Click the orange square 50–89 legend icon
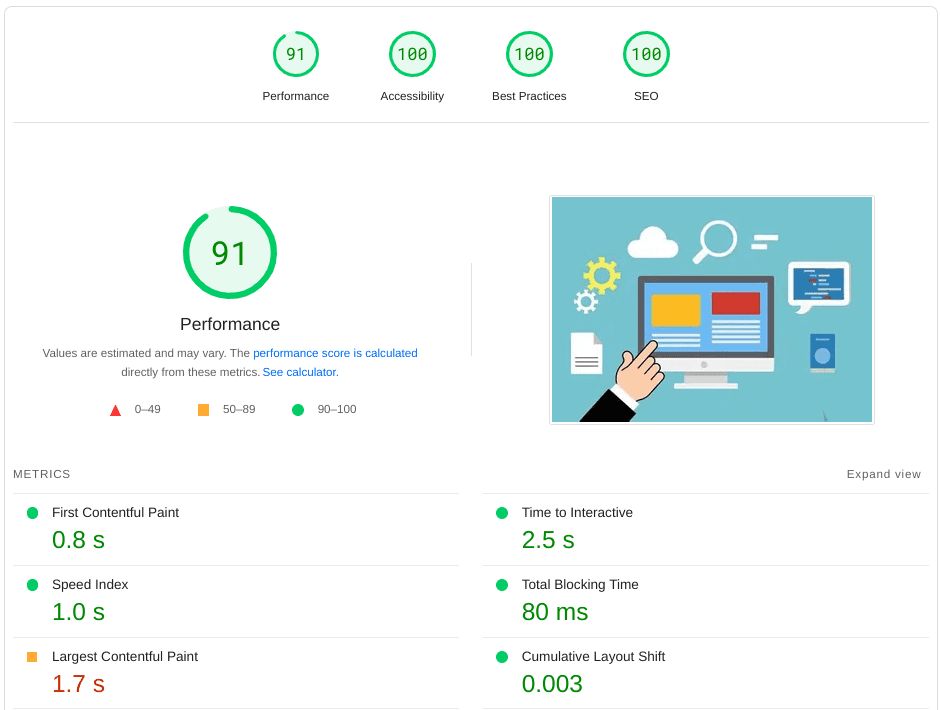The height and width of the screenshot is (710, 941). (203, 410)
